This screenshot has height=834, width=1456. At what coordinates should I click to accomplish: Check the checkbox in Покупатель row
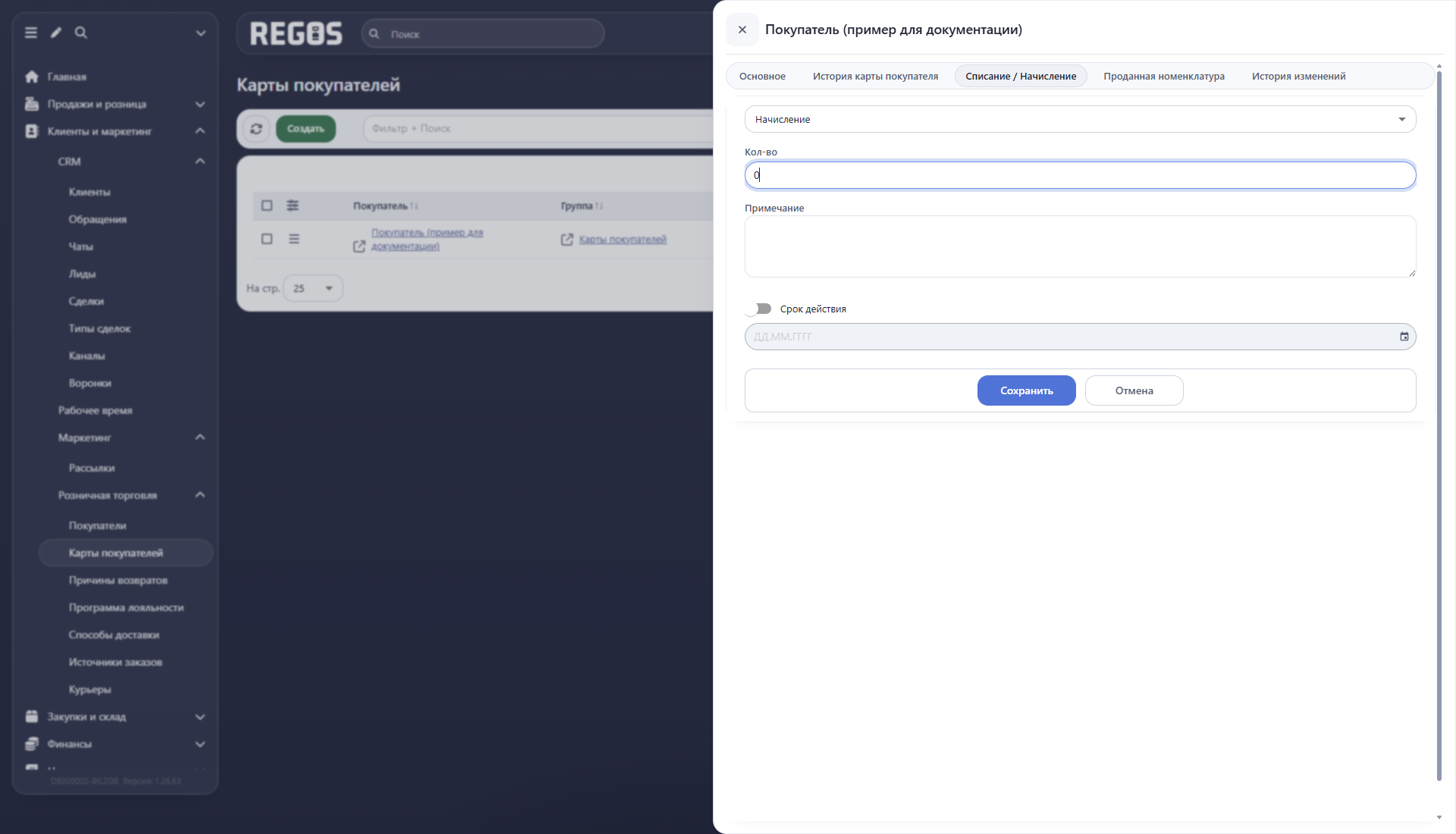tap(267, 239)
